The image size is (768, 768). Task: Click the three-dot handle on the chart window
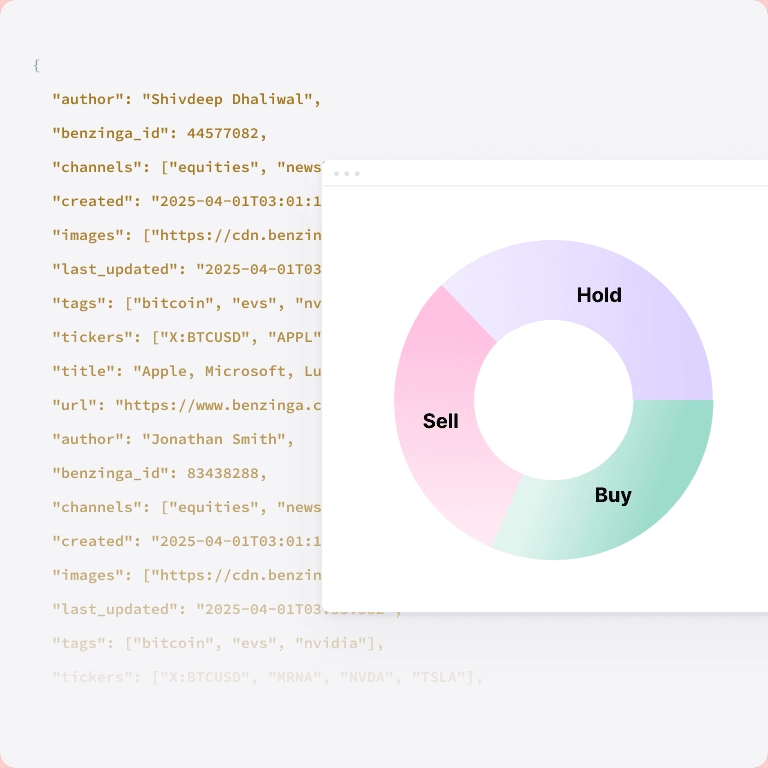pyautogui.click(x=347, y=174)
